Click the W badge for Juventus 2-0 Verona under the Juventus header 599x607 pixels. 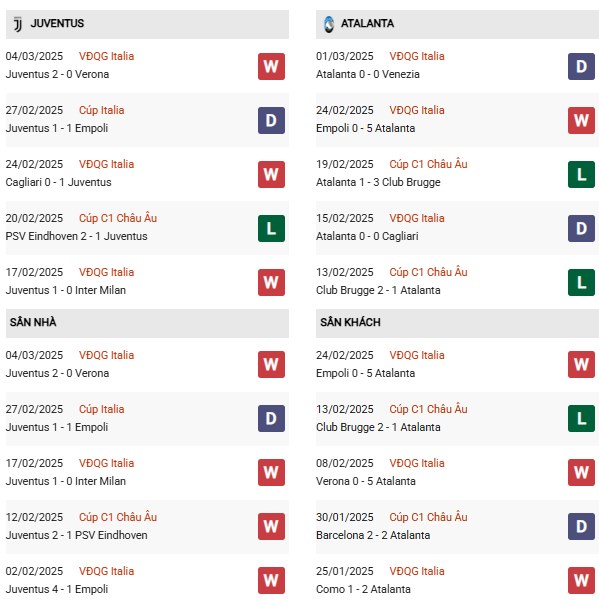[271, 67]
